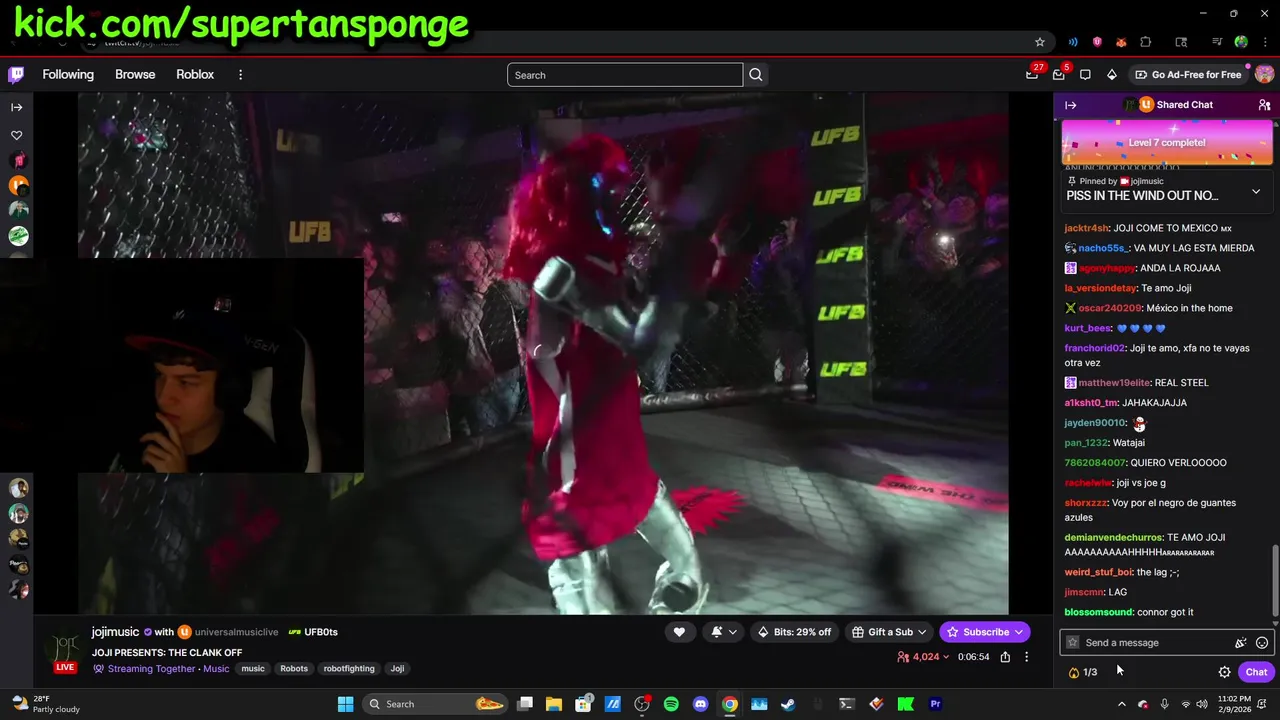
Task: Open Chrome profile avatar
Action: tap(1241, 42)
